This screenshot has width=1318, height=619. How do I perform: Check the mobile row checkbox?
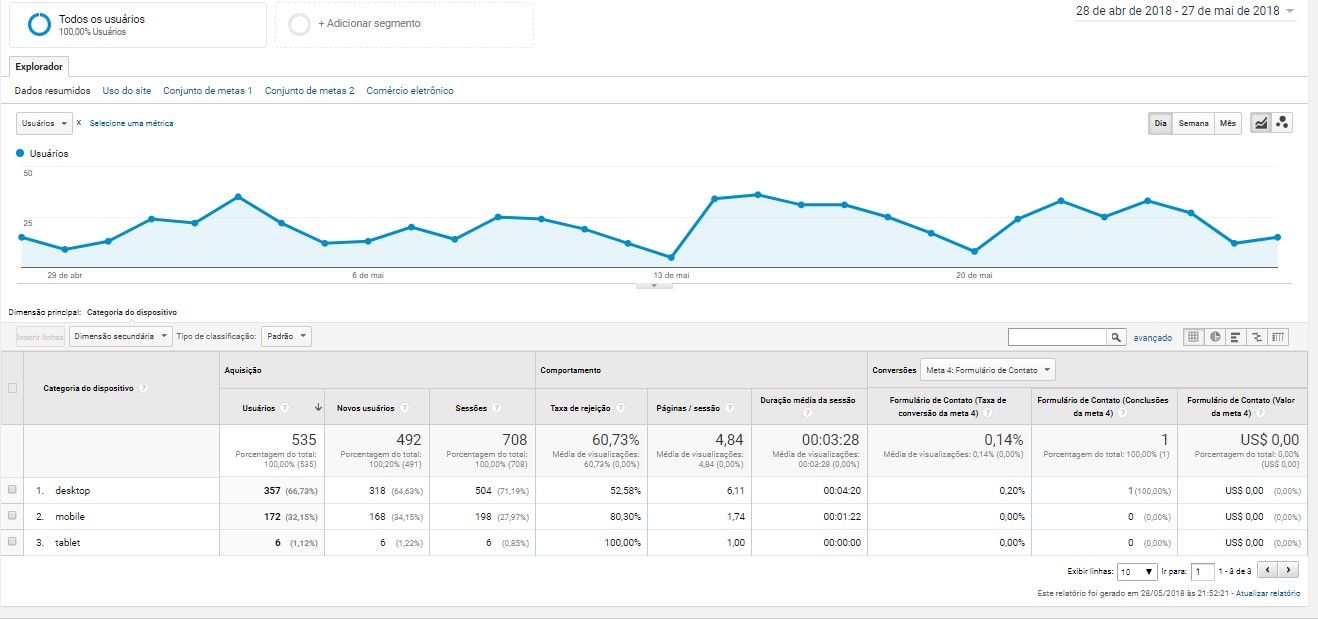(x=12, y=516)
